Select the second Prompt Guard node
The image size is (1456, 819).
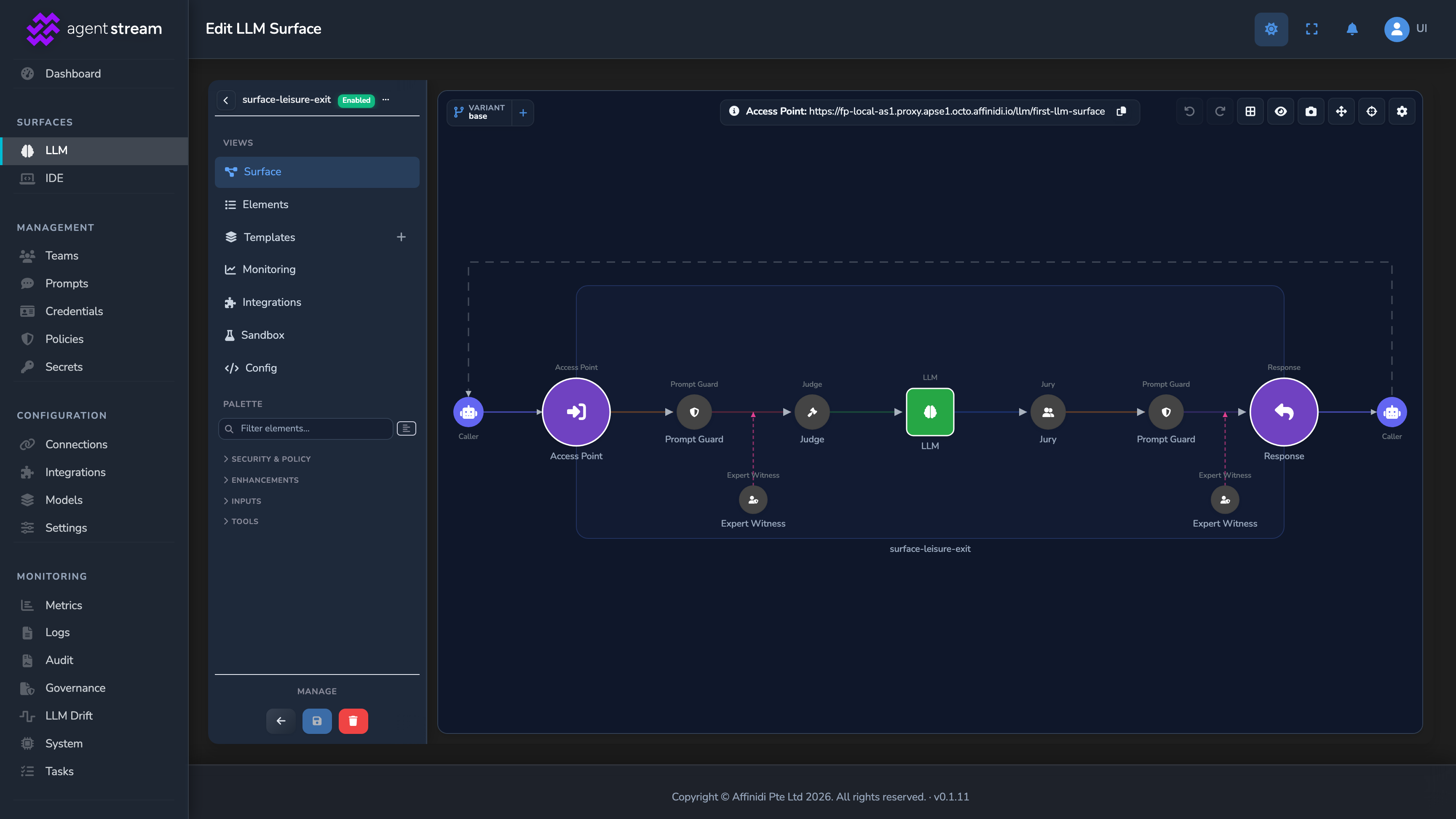pyautogui.click(x=1166, y=412)
